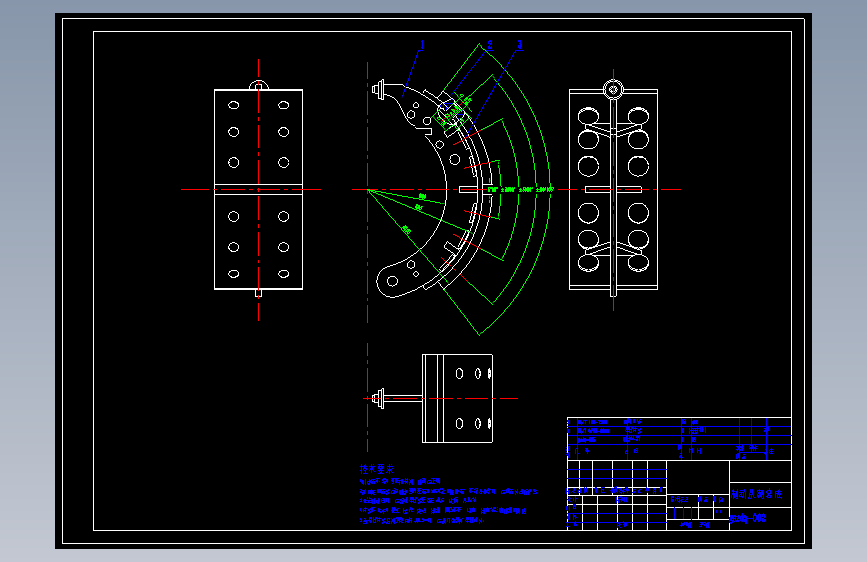Click the part callout number 3
Image resolution: width=867 pixels, height=562 pixels.
point(520,45)
